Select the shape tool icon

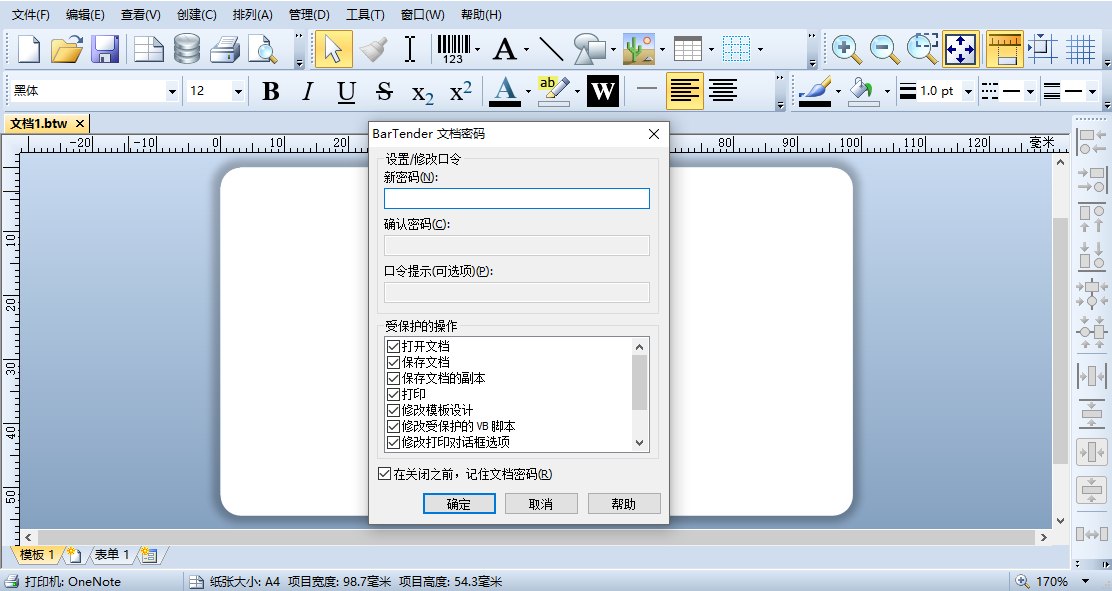pos(589,50)
